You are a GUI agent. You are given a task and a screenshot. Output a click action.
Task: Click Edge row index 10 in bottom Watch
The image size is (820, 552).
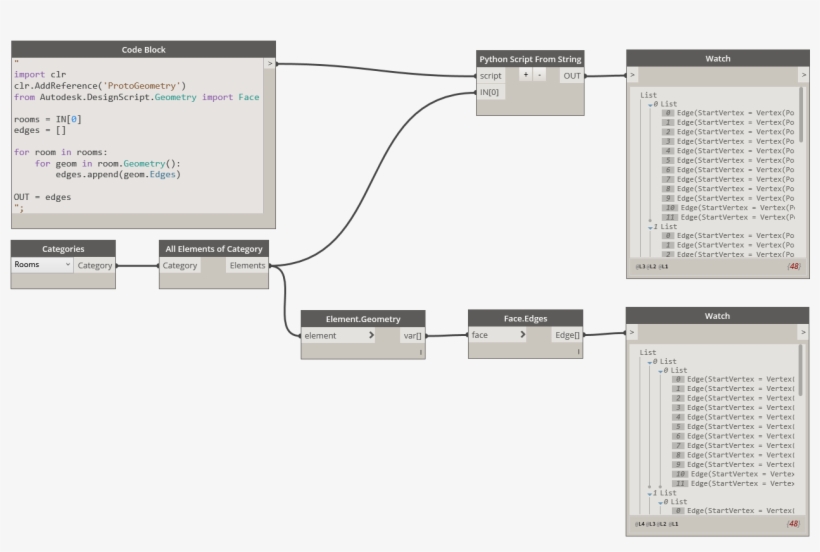click(x=733, y=474)
